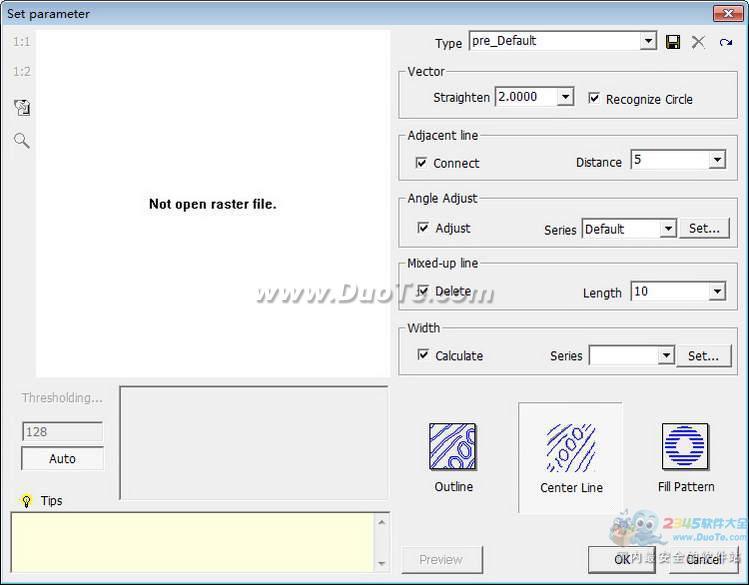The image size is (749, 585).
Task: Click the save type floppy disk icon
Action: pyautogui.click(x=673, y=42)
